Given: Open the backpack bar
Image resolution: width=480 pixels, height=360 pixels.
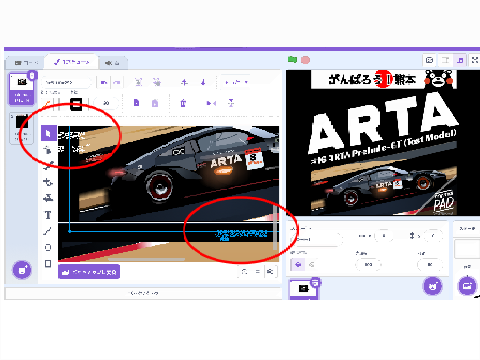Looking at the screenshot, I should [143, 293].
